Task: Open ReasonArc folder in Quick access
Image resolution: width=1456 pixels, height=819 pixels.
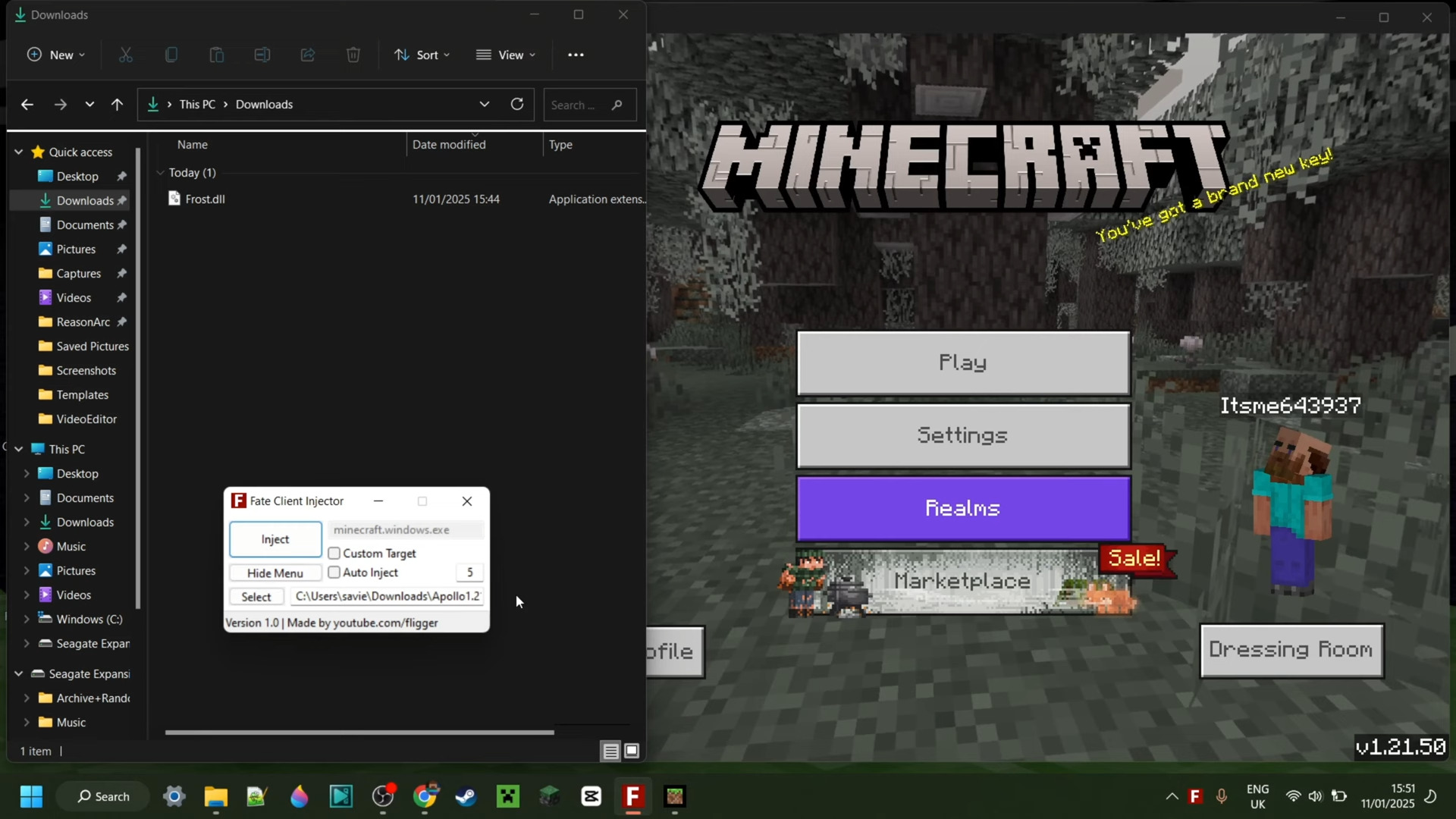Action: (83, 322)
